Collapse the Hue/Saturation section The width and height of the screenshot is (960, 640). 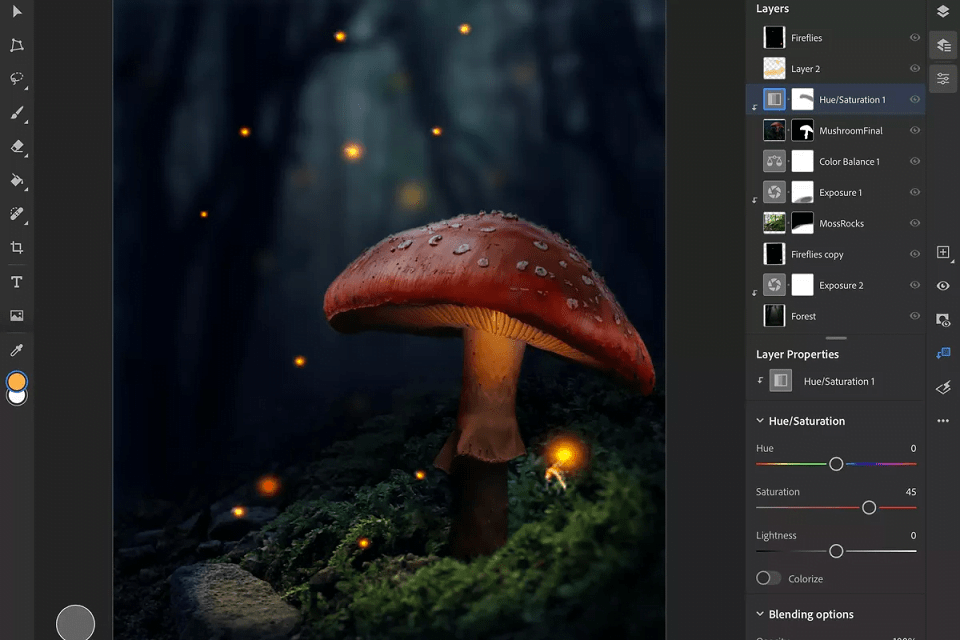(760, 421)
